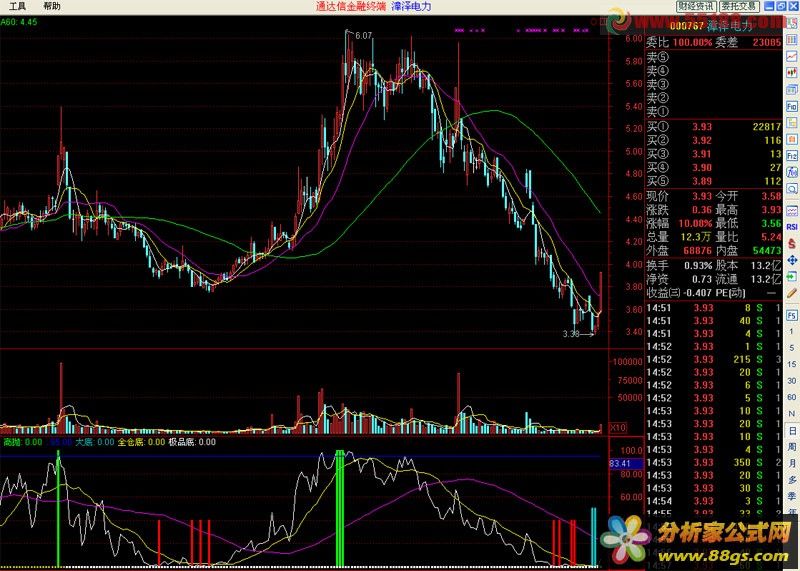
Task: Switch to the 5-minute period
Action: [x=792, y=348]
